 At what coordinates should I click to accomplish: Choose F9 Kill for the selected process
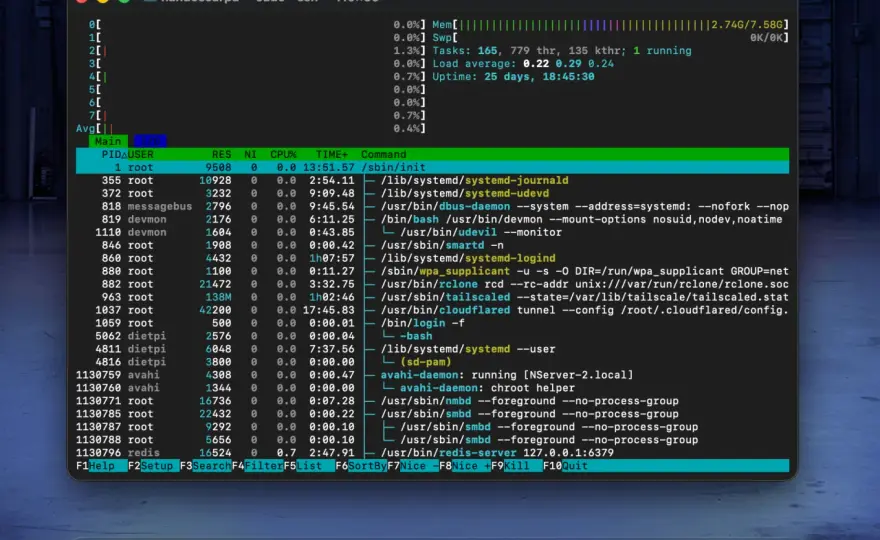[x=516, y=466]
